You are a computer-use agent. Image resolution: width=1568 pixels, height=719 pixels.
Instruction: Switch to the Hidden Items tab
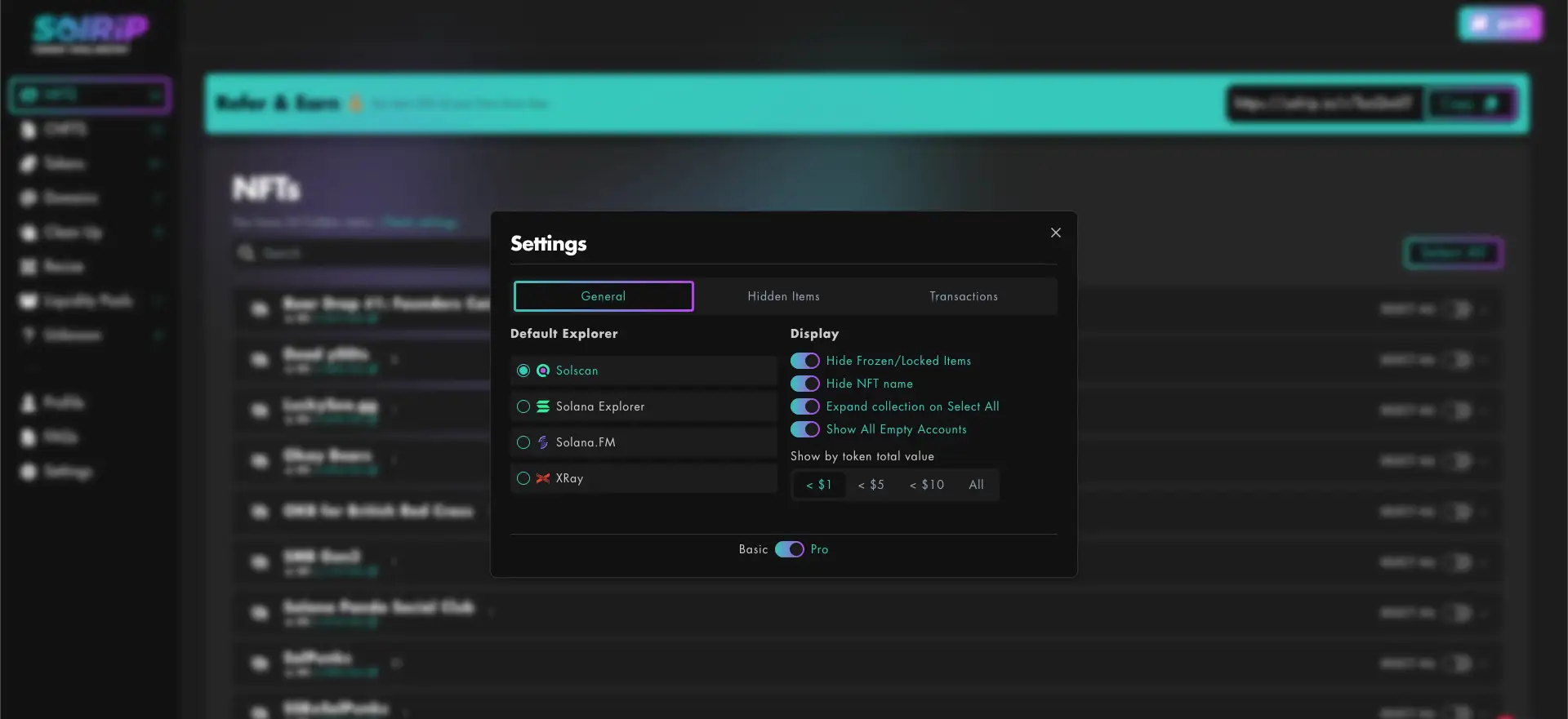pos(783,296)
